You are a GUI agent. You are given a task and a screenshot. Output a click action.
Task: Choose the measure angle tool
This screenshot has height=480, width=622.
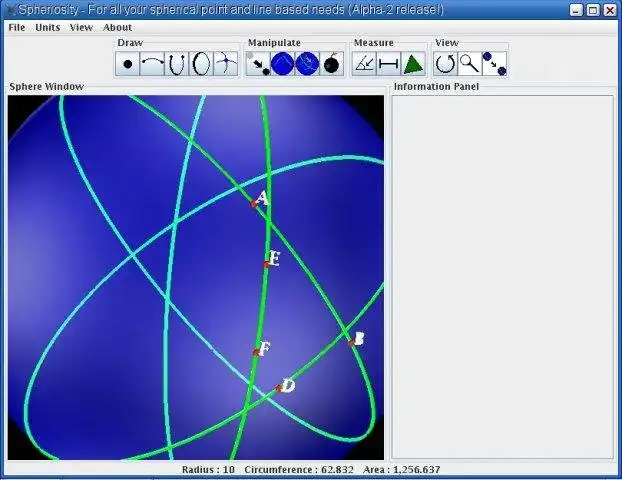(364, 64)
